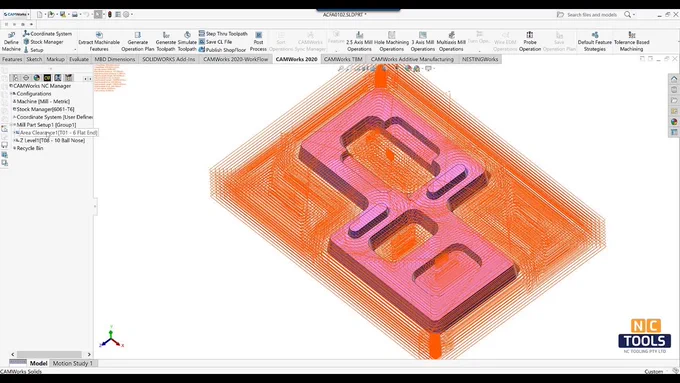The height and width of the screenshot is (383, 680).
Task: Start Simulate Toolpath
Action: 187,42
